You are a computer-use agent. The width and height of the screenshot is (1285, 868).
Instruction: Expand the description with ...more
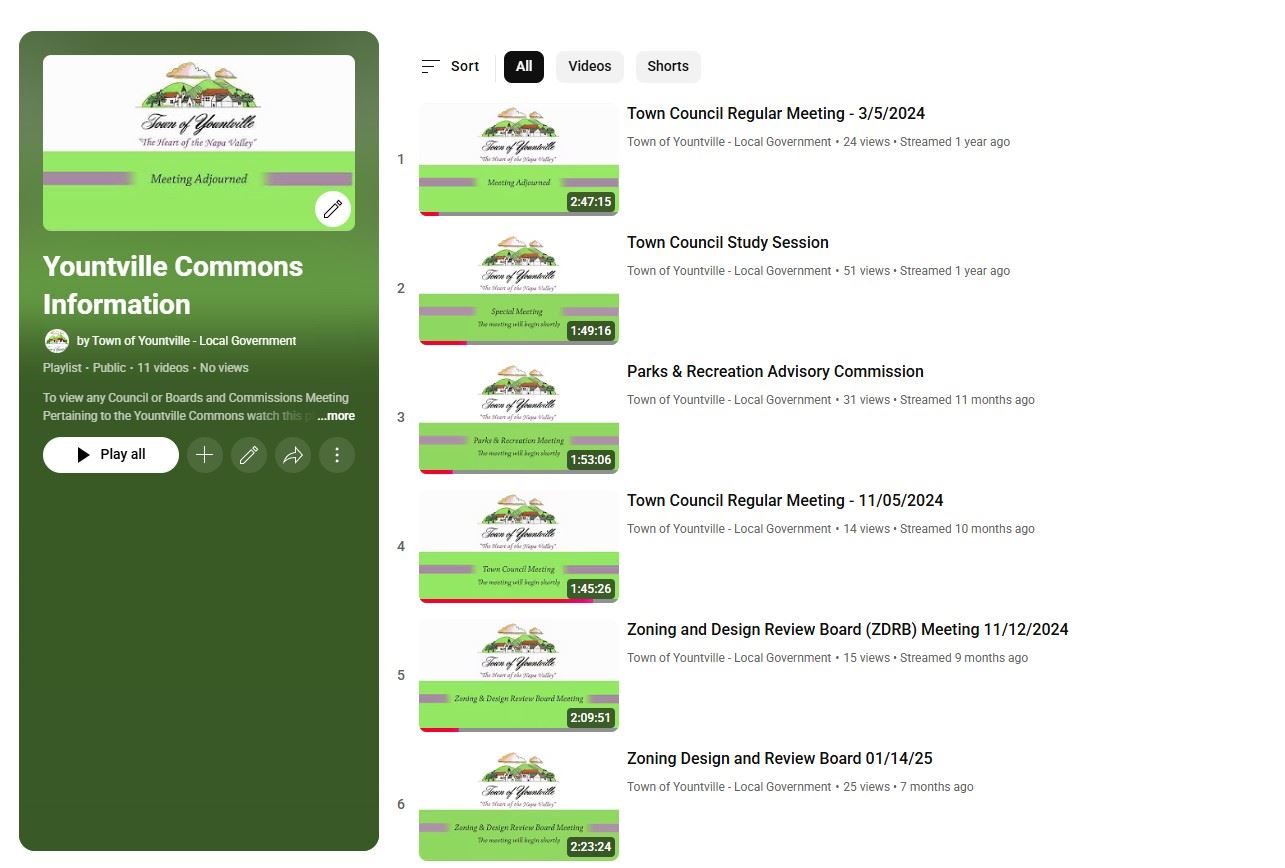coord(336,416)
